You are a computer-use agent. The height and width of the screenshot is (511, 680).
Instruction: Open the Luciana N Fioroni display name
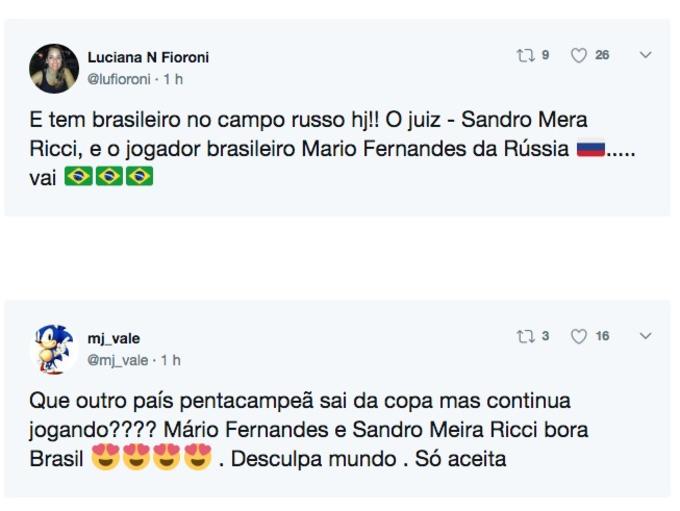[148, 58]
